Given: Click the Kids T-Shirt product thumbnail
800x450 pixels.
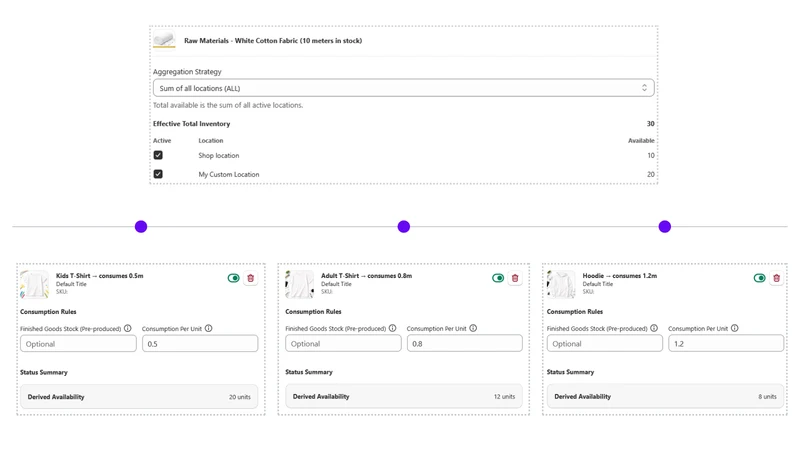Looking at the screenshot, I should point(34,284).
